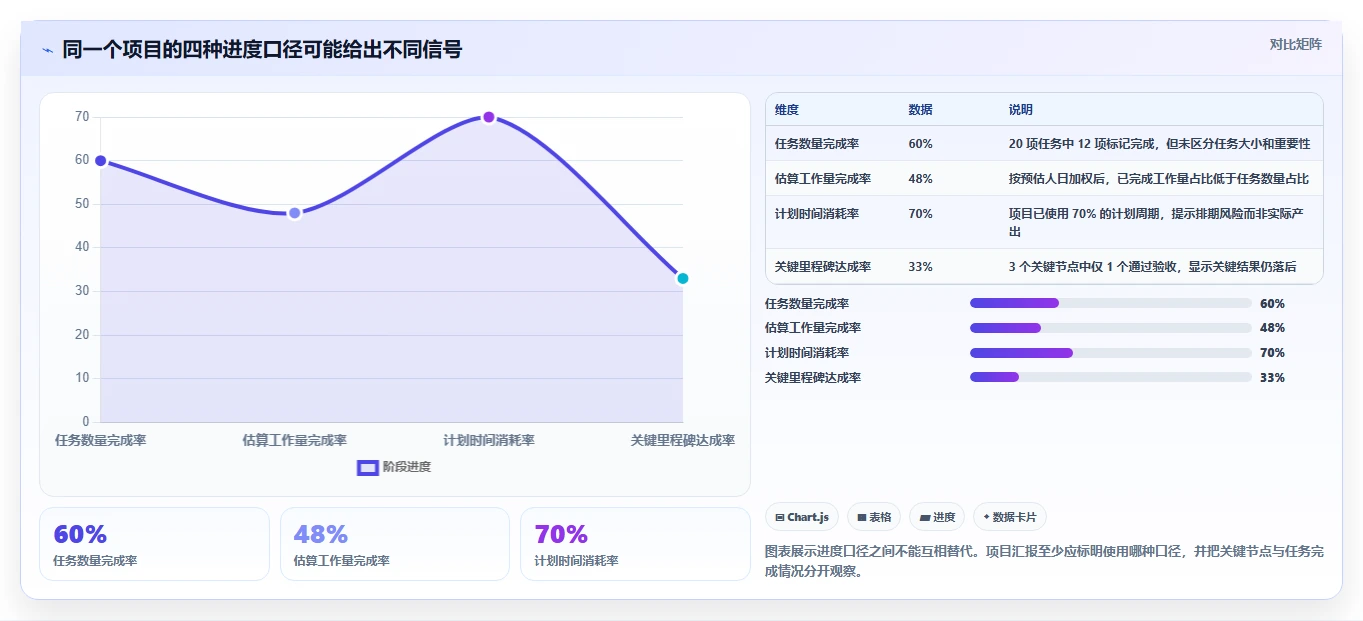Click the description starting '3 个关键节点中仅 1 个通过验收'
This screenshot has width=1363, height=621.
point(1153,267)
